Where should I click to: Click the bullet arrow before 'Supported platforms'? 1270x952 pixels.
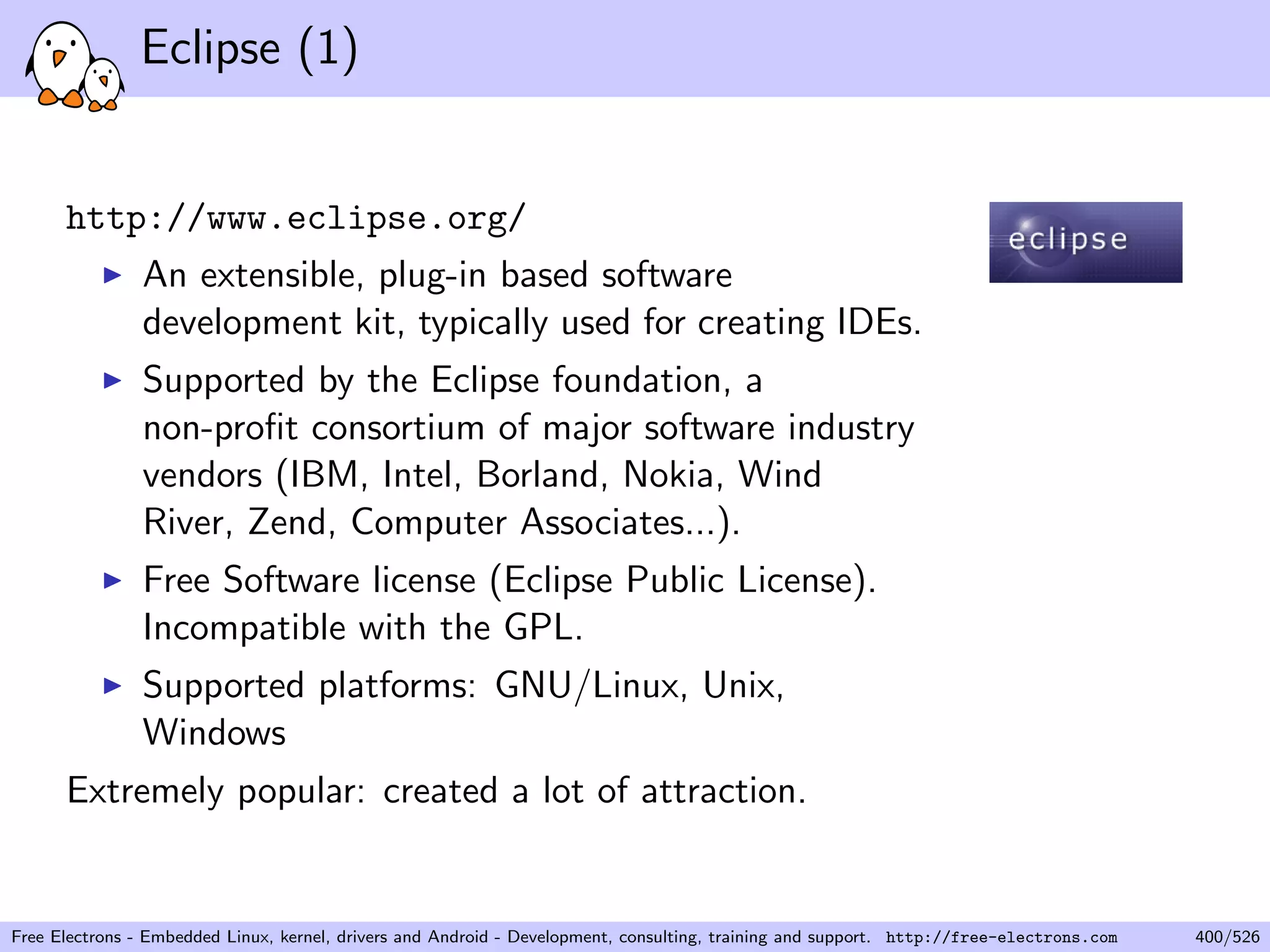tap(112, 685)
